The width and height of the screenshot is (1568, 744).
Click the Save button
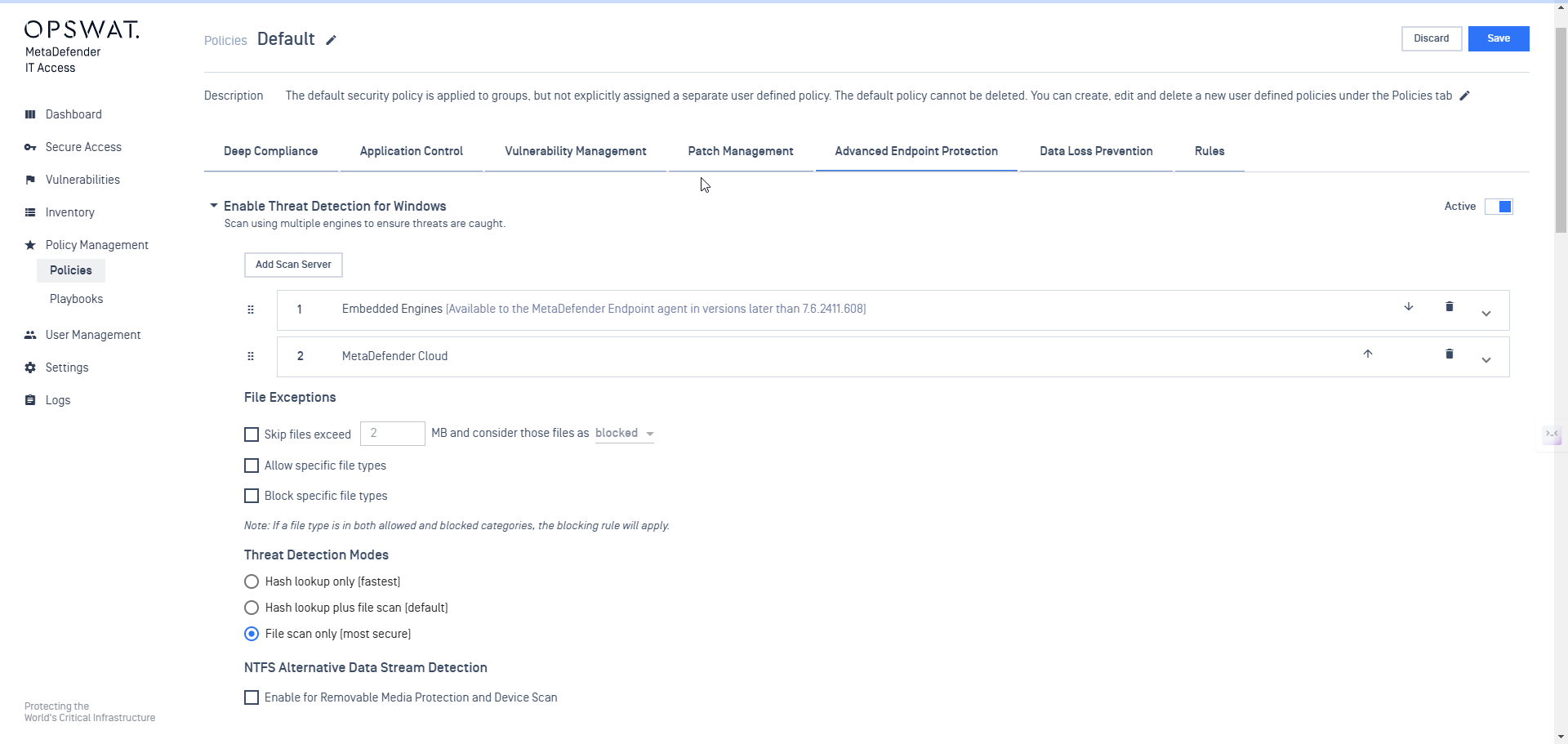1499,38
